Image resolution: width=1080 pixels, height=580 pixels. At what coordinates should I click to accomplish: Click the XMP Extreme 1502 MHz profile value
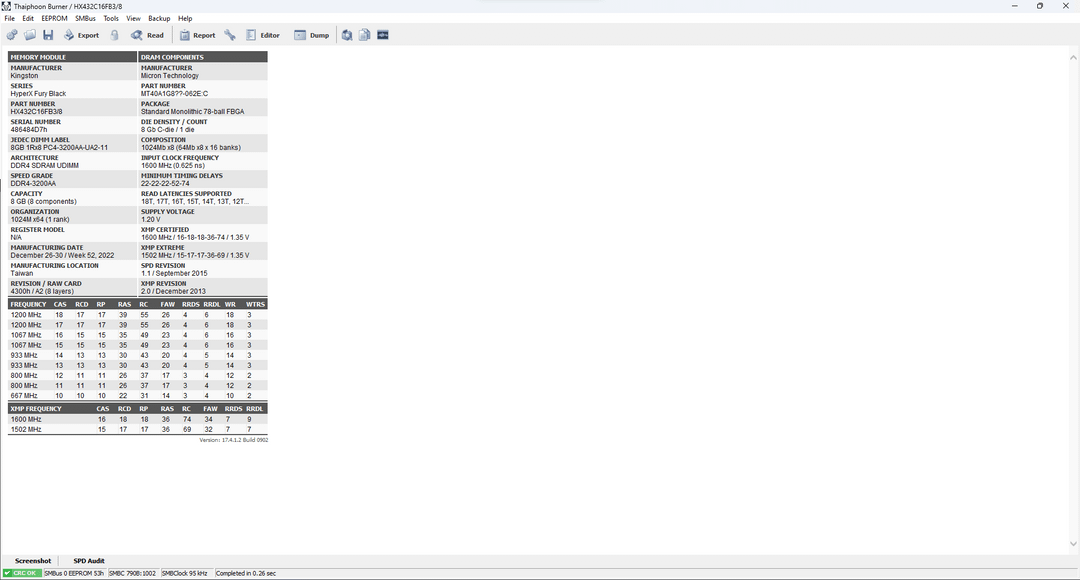click(x=196, y=255)
